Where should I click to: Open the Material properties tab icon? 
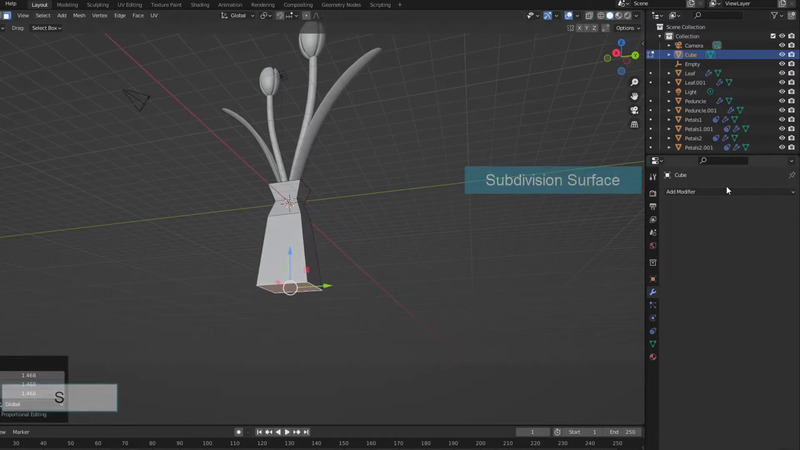coord(653,357)
